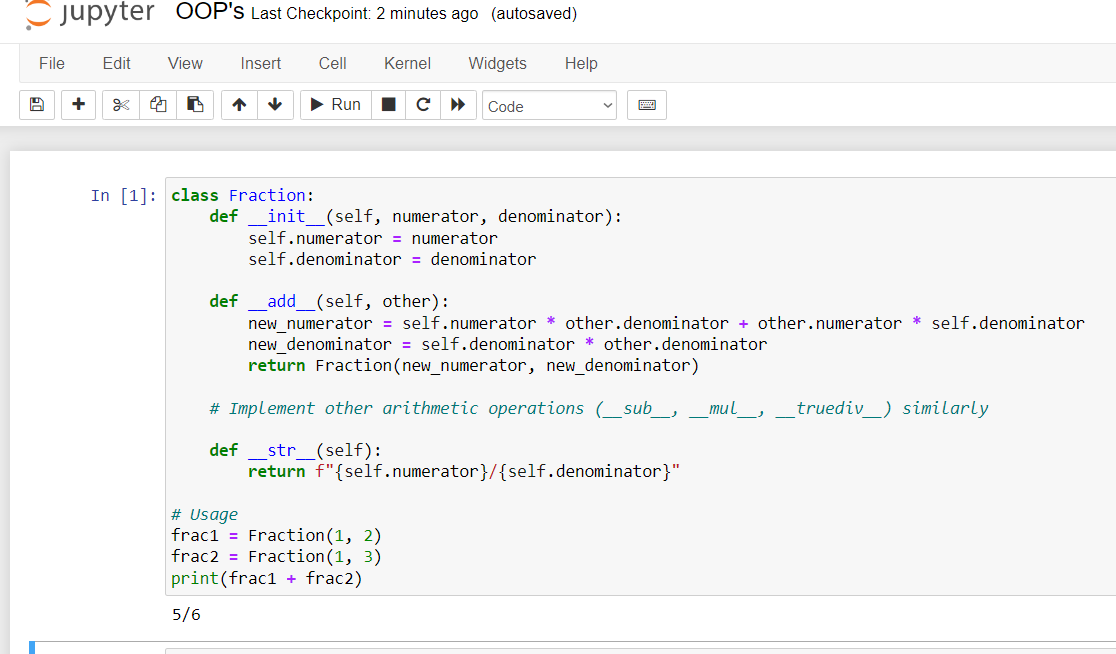Viewport: 1116px width, 654px height.
Task: Paste cells below icon
Action: [x=195, y=105]
